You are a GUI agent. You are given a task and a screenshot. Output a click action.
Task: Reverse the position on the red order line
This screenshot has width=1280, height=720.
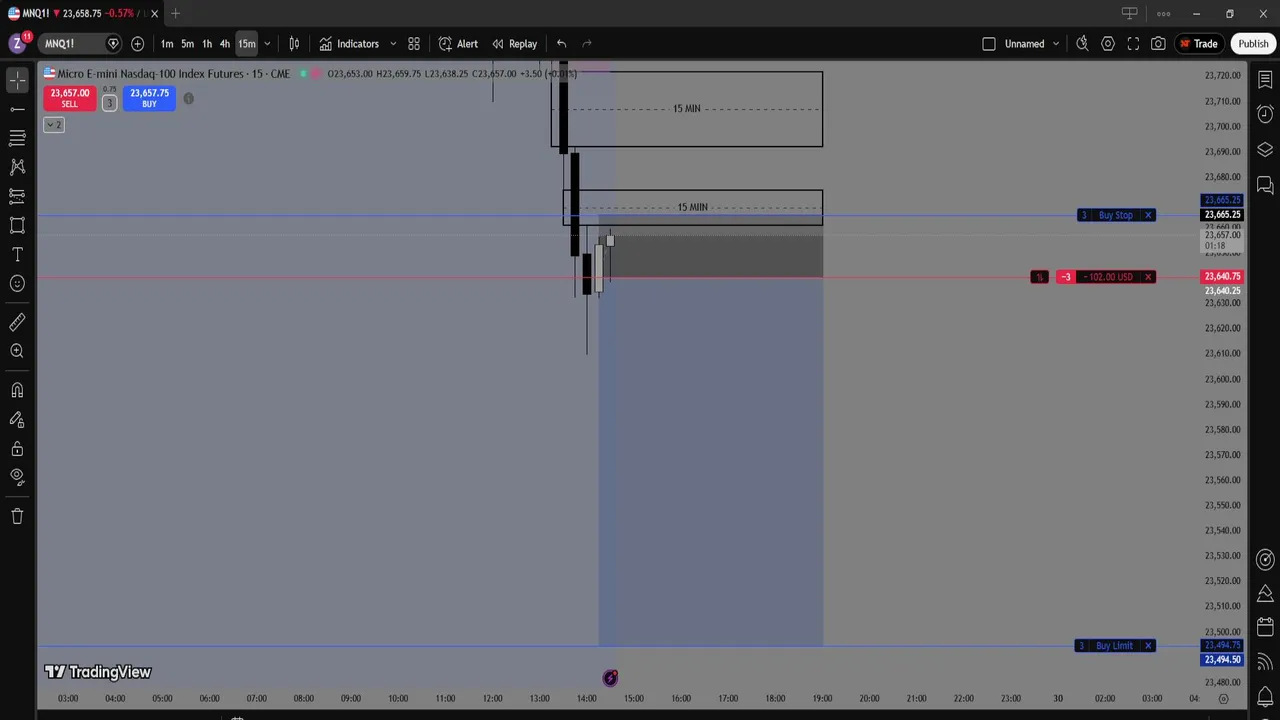1039,277
